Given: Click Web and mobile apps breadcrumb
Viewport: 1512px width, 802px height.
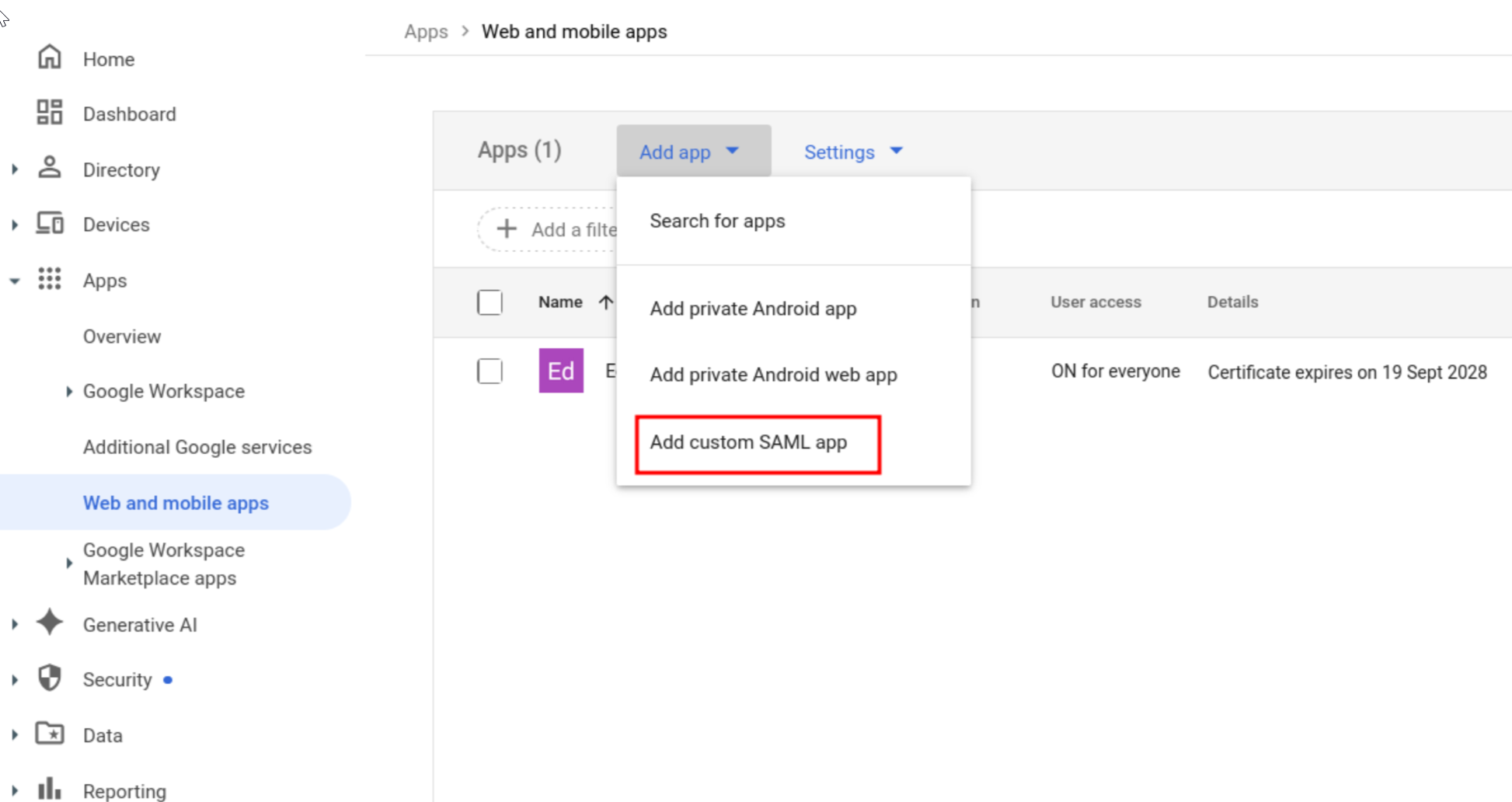Looking at the screenshot, I should point(574,32).
